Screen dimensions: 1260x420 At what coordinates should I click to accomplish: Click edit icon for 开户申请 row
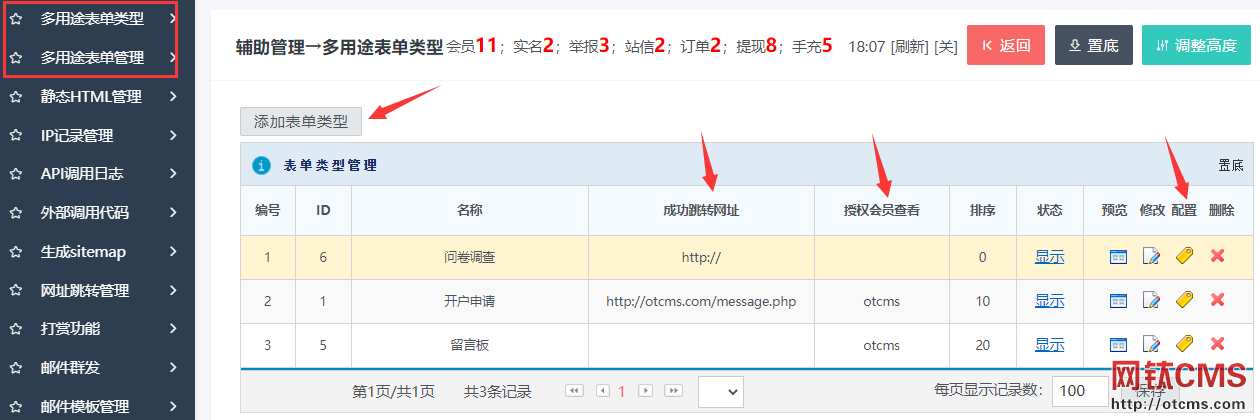pyautogui.click(x=1151, y=301)
